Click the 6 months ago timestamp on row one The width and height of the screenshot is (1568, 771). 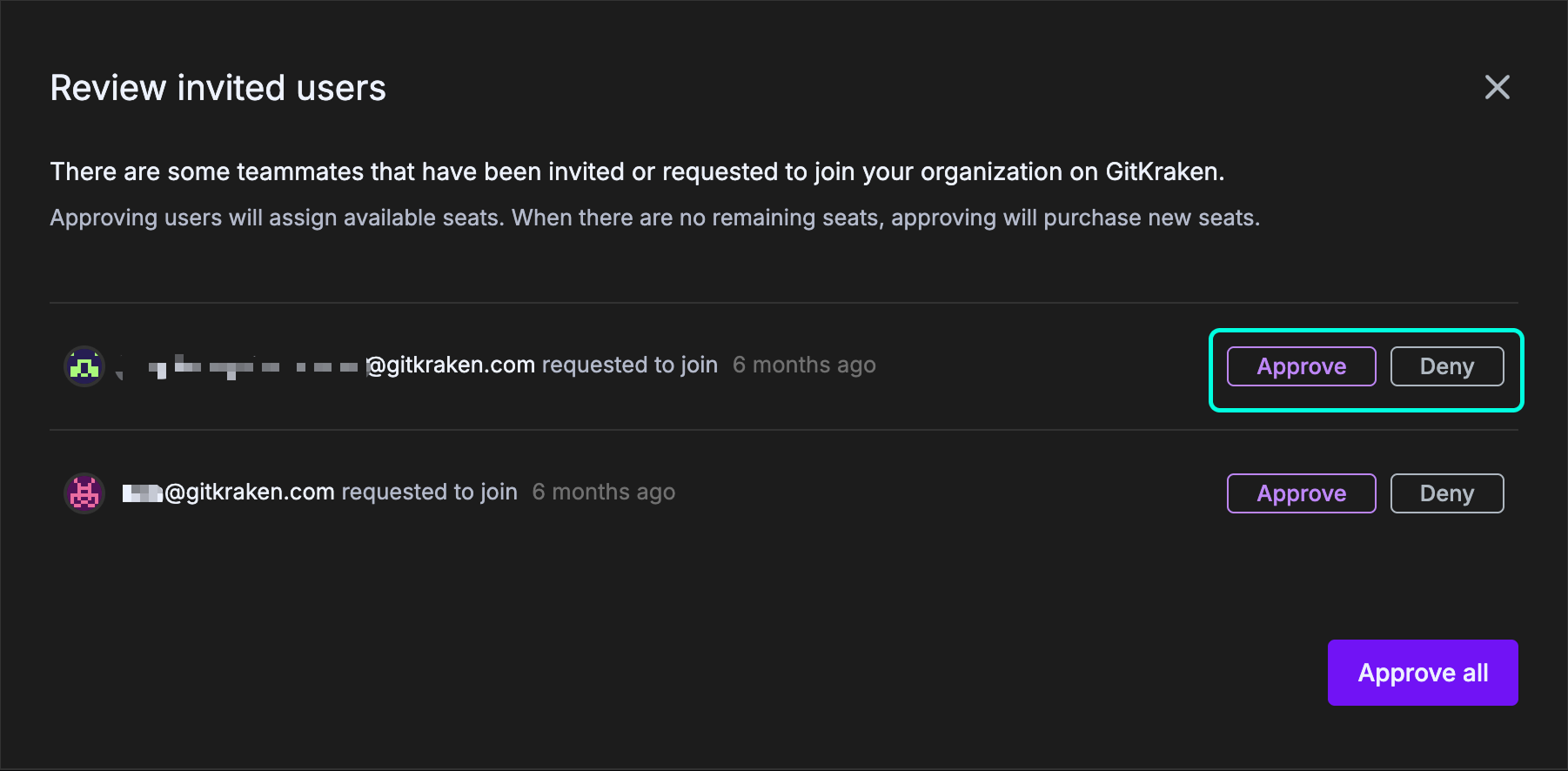[x=804, y=365]
